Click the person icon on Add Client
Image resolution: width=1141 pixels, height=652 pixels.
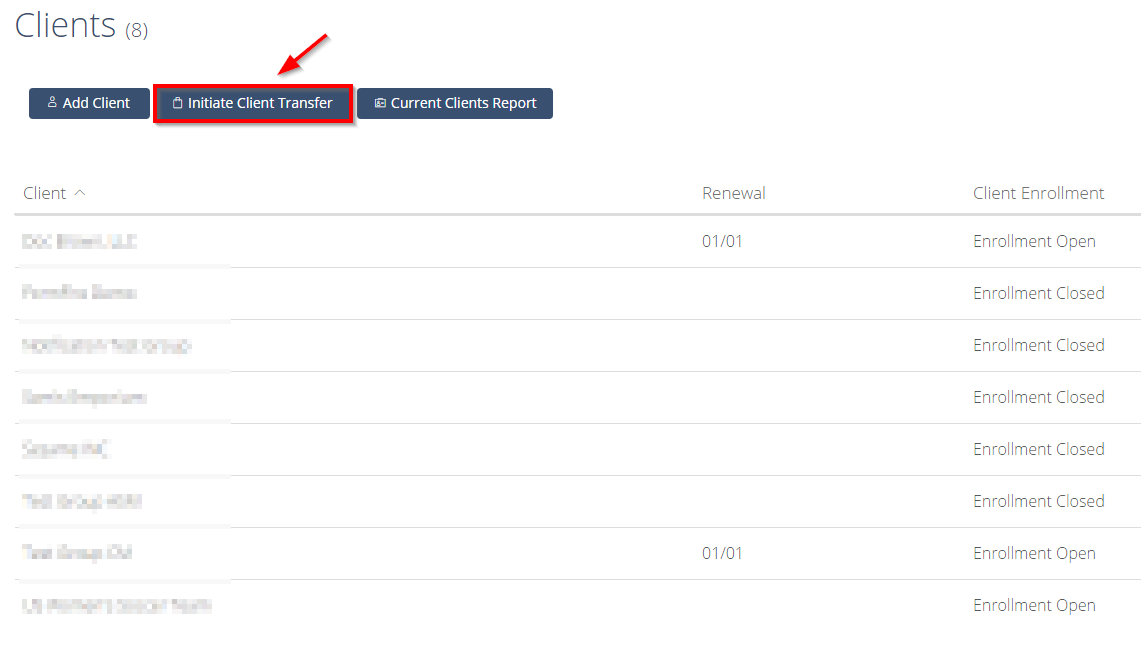[52, 103]
